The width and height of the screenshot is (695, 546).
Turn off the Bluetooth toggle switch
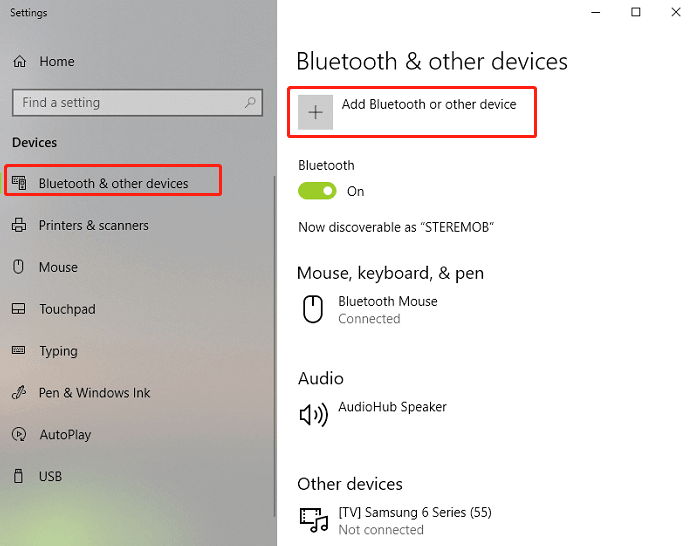[x=317, y=191]
